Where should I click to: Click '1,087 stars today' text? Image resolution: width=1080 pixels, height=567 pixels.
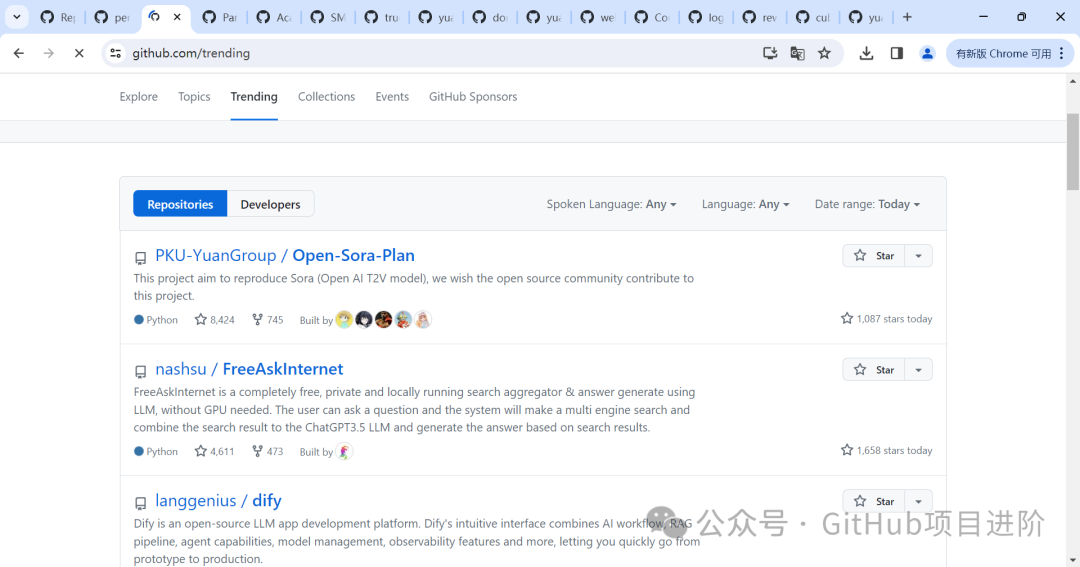click(894, 318)
